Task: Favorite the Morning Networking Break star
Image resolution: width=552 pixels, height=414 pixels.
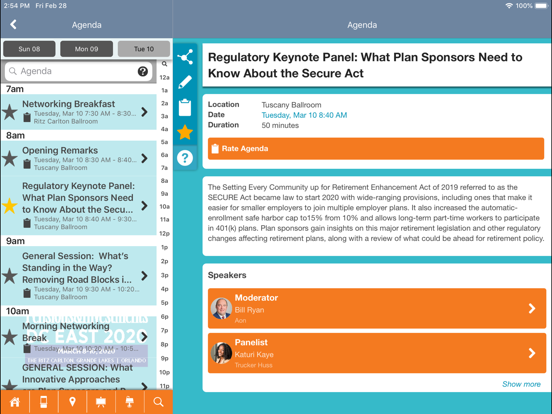Action: point(10,337)
